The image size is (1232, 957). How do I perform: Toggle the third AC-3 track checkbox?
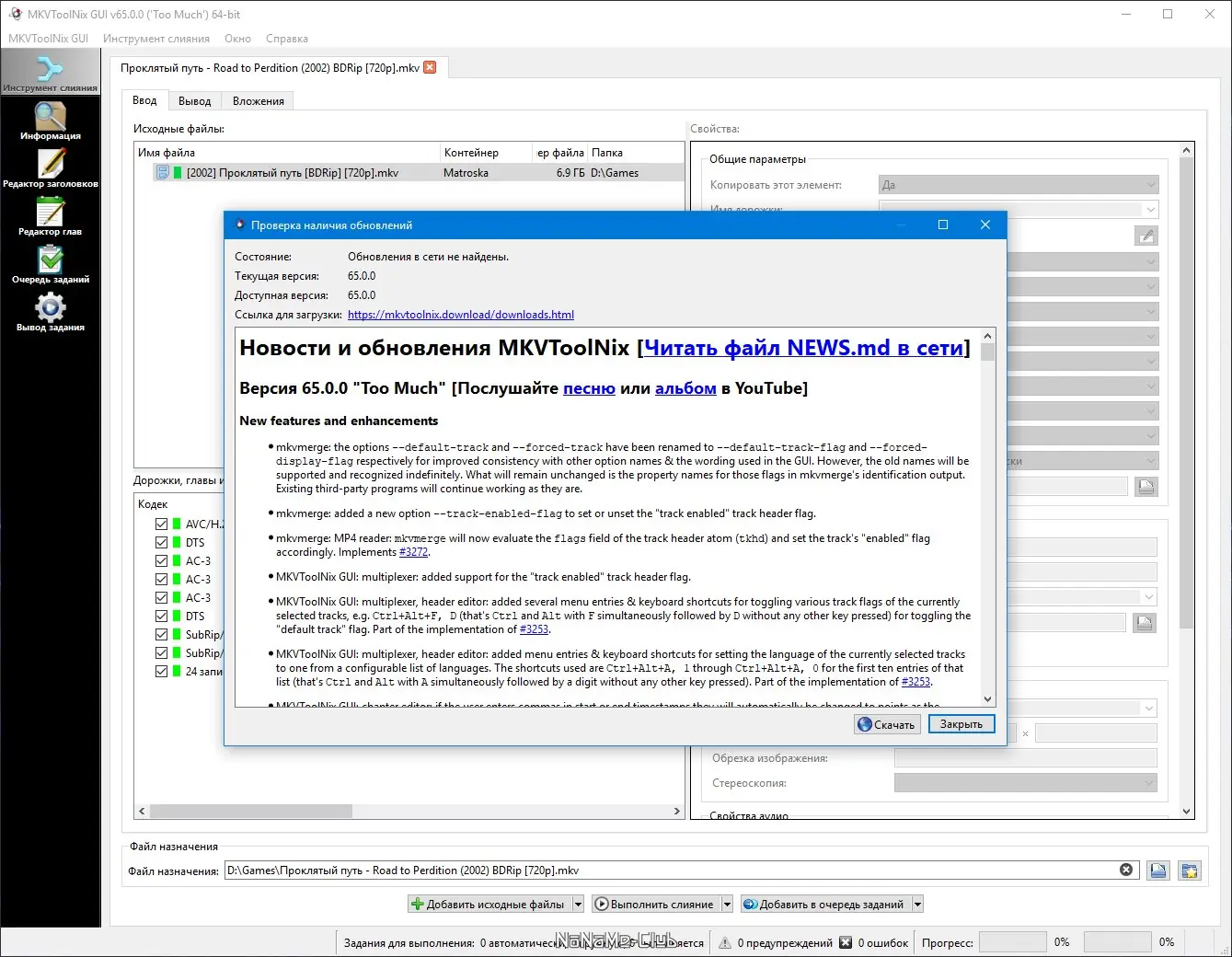(x=162, y=597)
